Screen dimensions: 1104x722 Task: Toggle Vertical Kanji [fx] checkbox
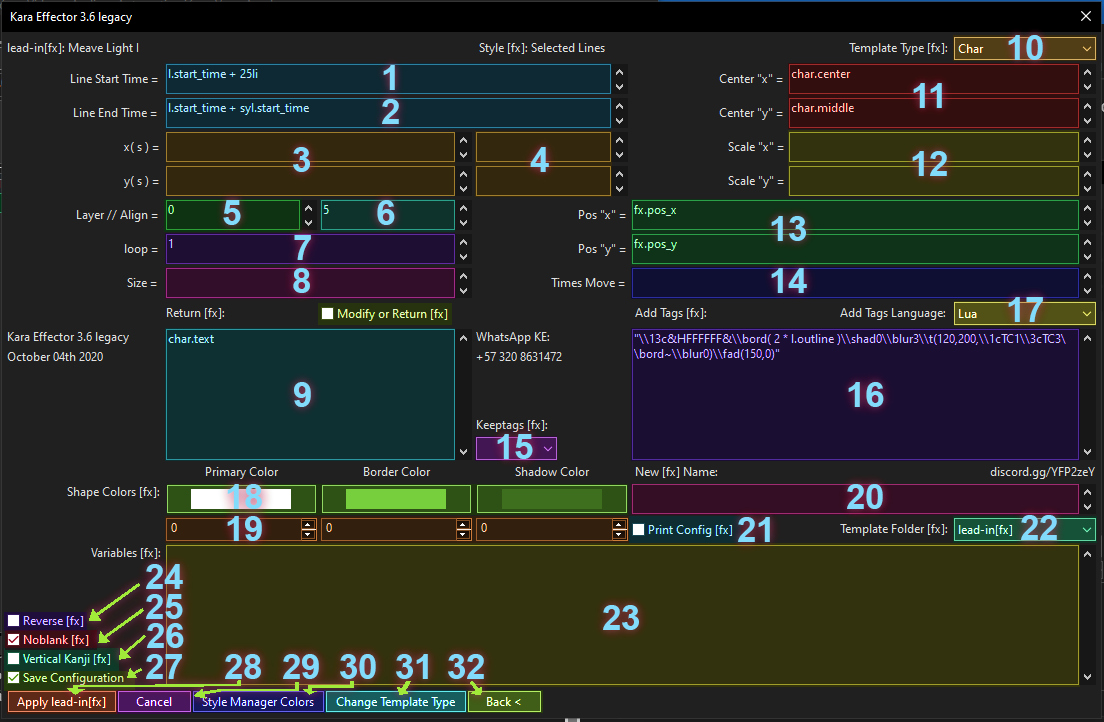click(x=14, y=659)
